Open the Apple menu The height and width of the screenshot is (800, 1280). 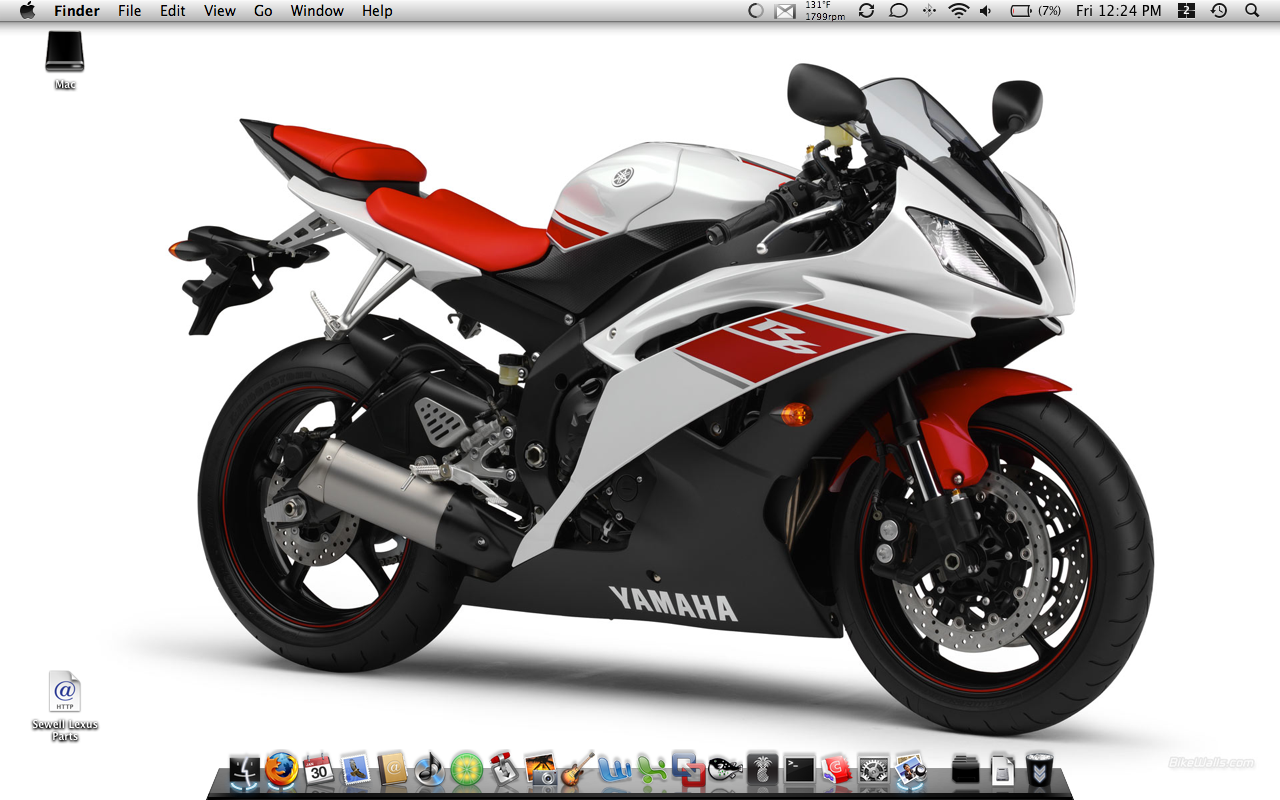pos(27,11)
